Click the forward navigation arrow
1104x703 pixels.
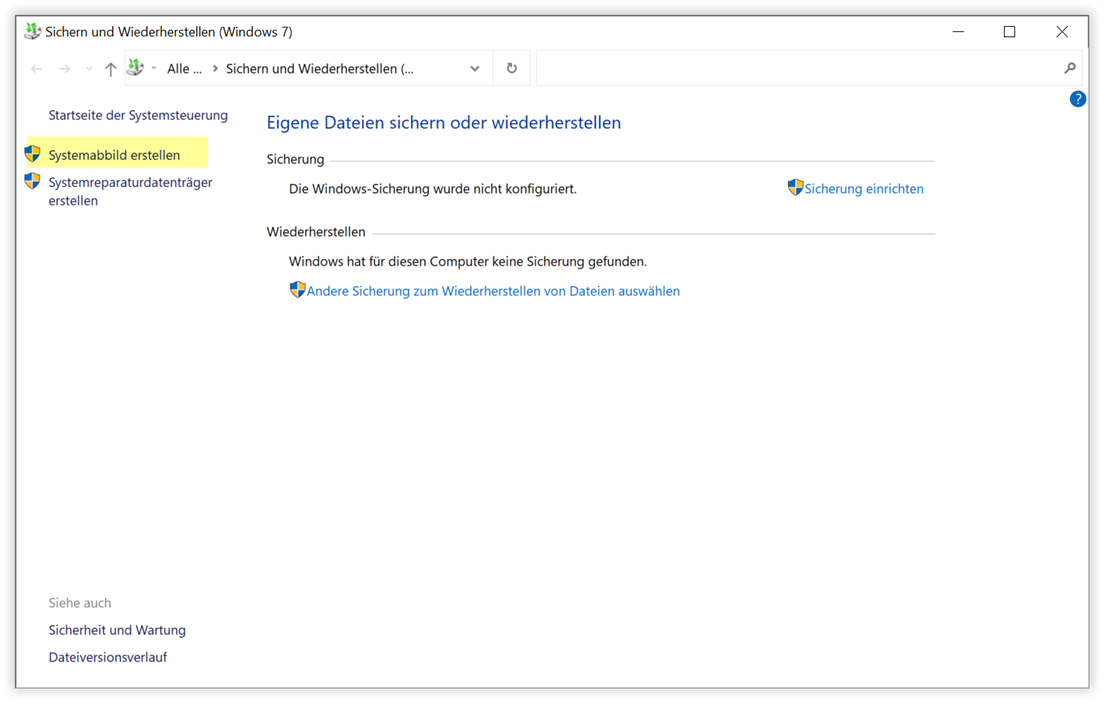(x=65, y=68)
